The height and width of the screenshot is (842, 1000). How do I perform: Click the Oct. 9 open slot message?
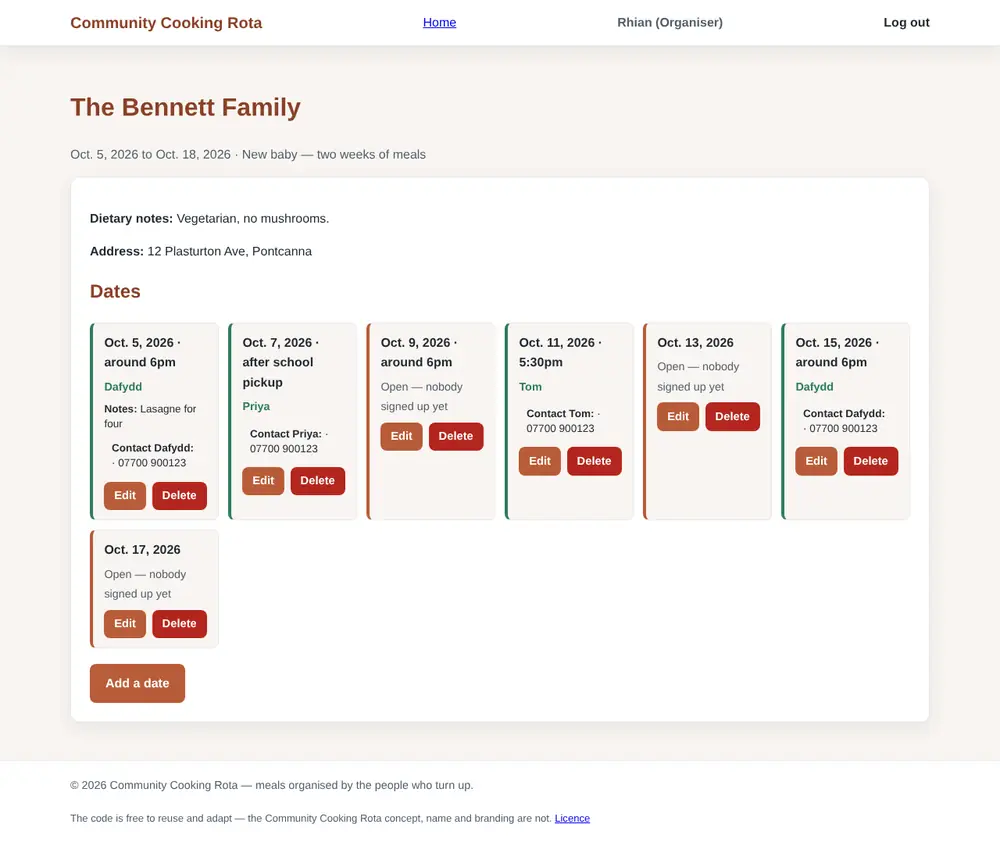click(422, 397)
